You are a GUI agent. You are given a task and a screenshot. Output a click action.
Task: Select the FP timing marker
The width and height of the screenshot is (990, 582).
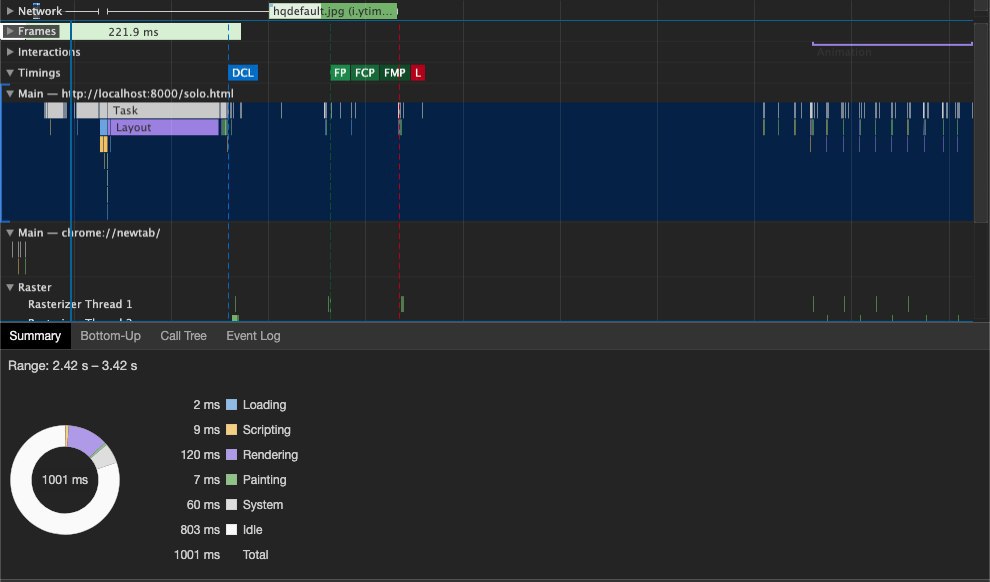coord(340,73)
